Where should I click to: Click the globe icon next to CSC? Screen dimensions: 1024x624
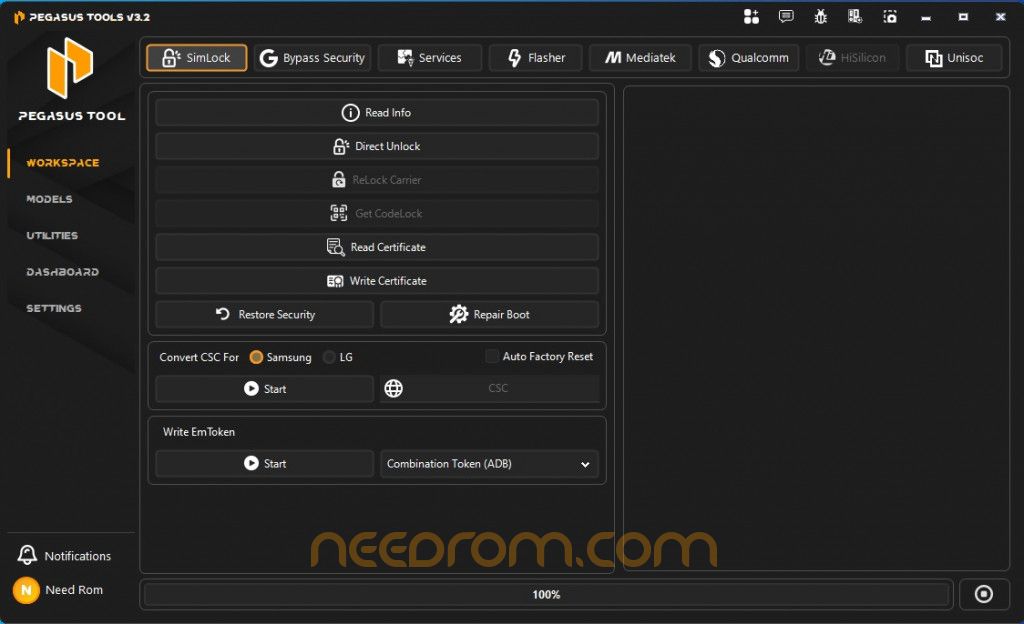(x=394, y=389)
